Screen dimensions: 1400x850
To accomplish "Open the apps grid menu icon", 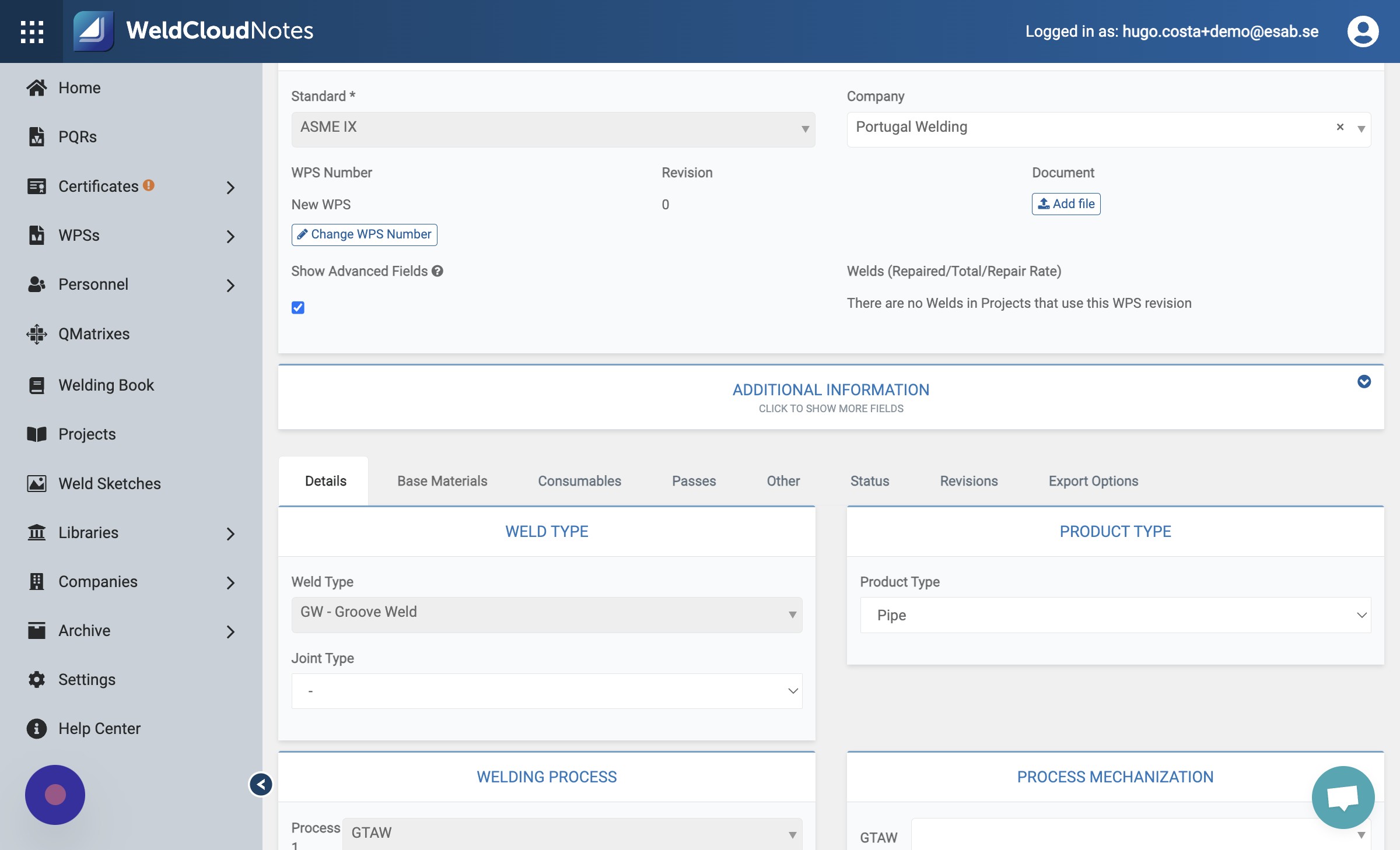I will [32, 31].
